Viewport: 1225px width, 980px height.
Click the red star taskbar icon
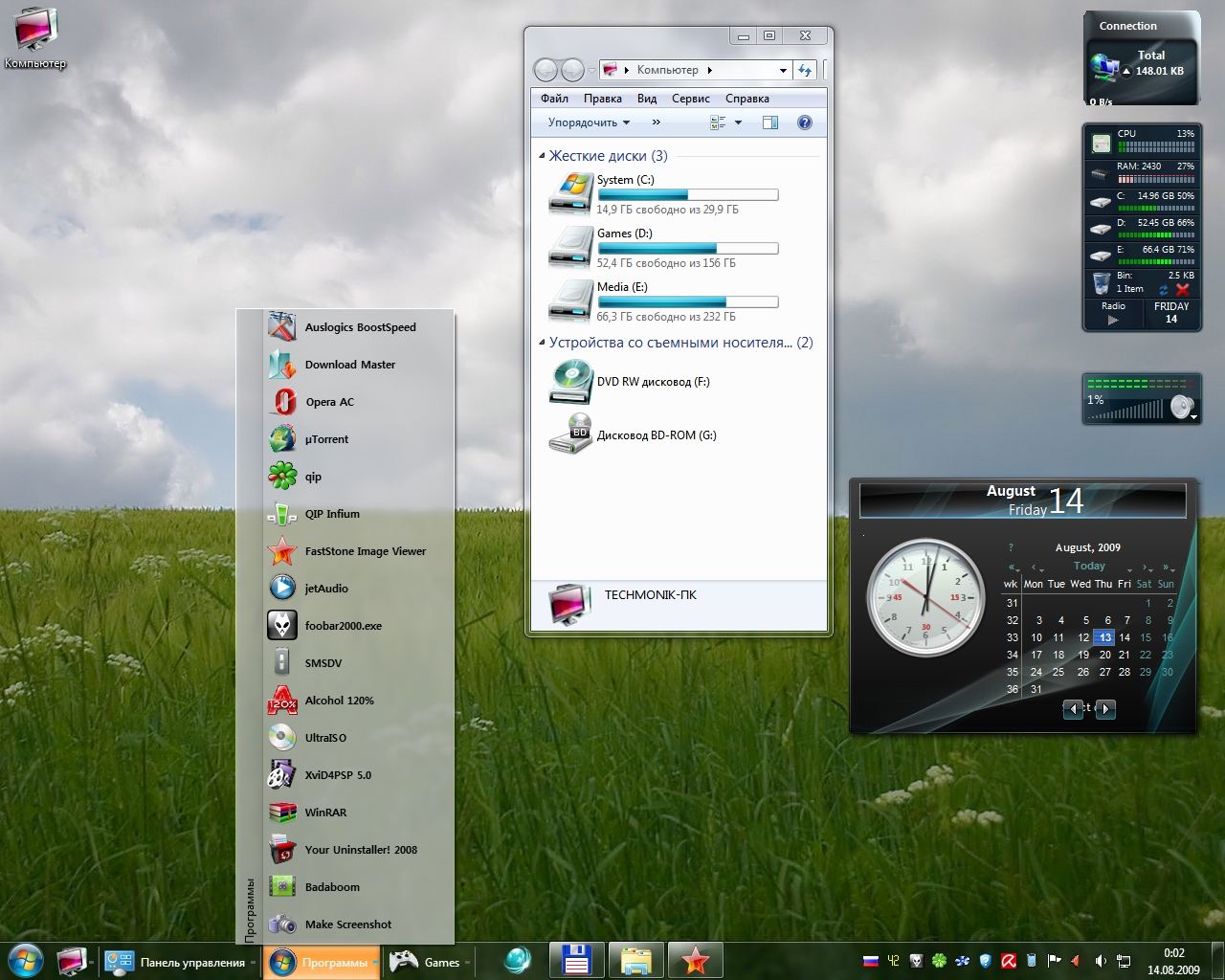pyautogui.click(x=695, y=961)
